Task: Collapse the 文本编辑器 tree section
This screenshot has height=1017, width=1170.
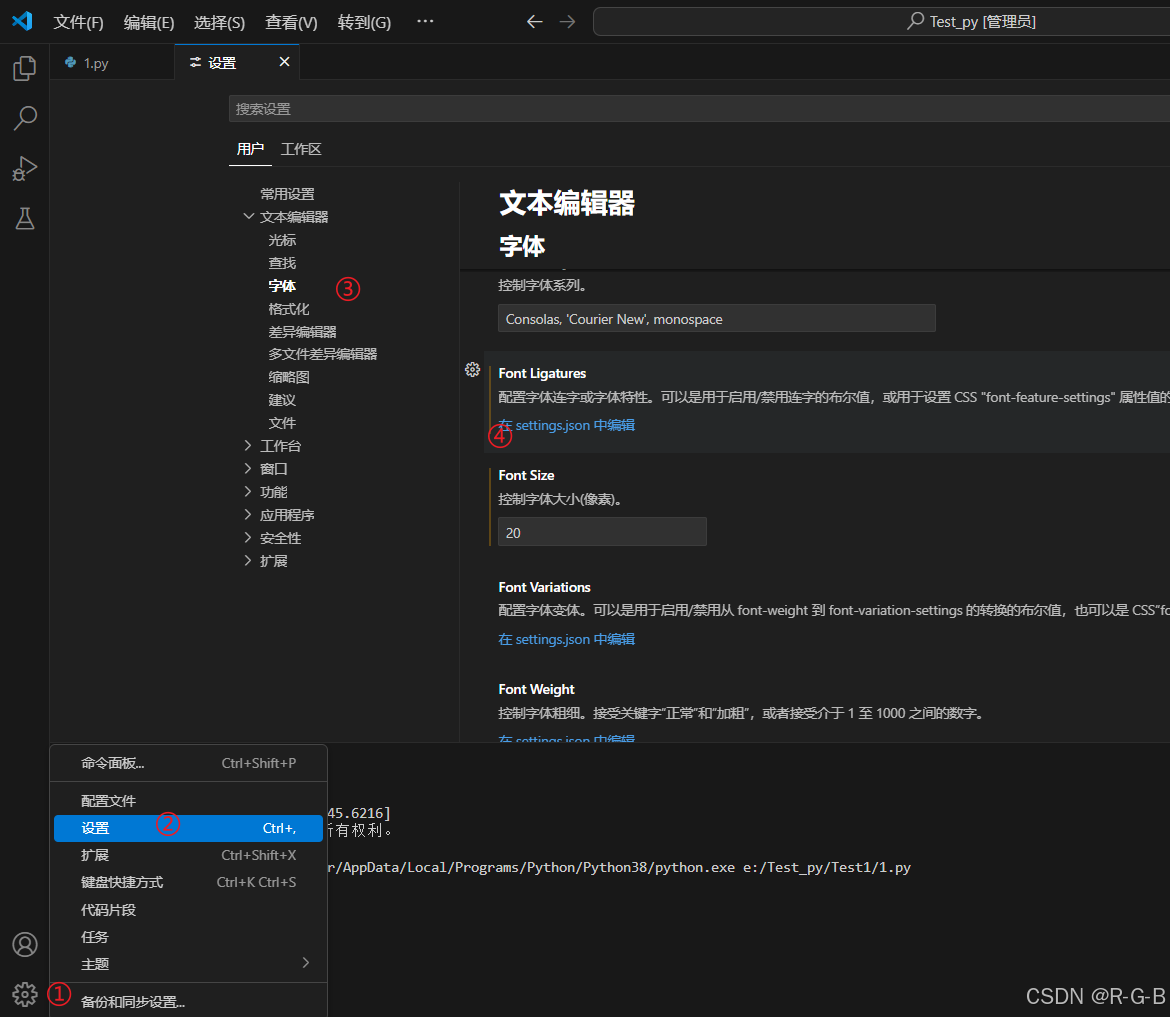Action: click(248, 216)
